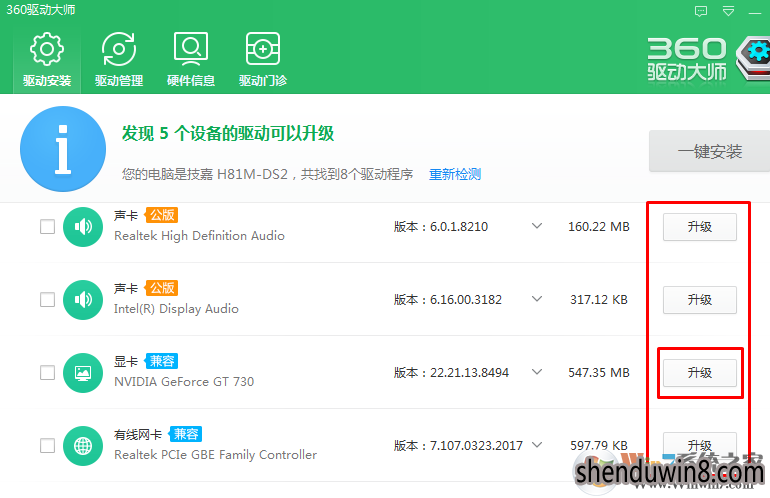770x498 pixels.
Task: Expand version dropdown for 6.0.1.8210
Action: 537,226
